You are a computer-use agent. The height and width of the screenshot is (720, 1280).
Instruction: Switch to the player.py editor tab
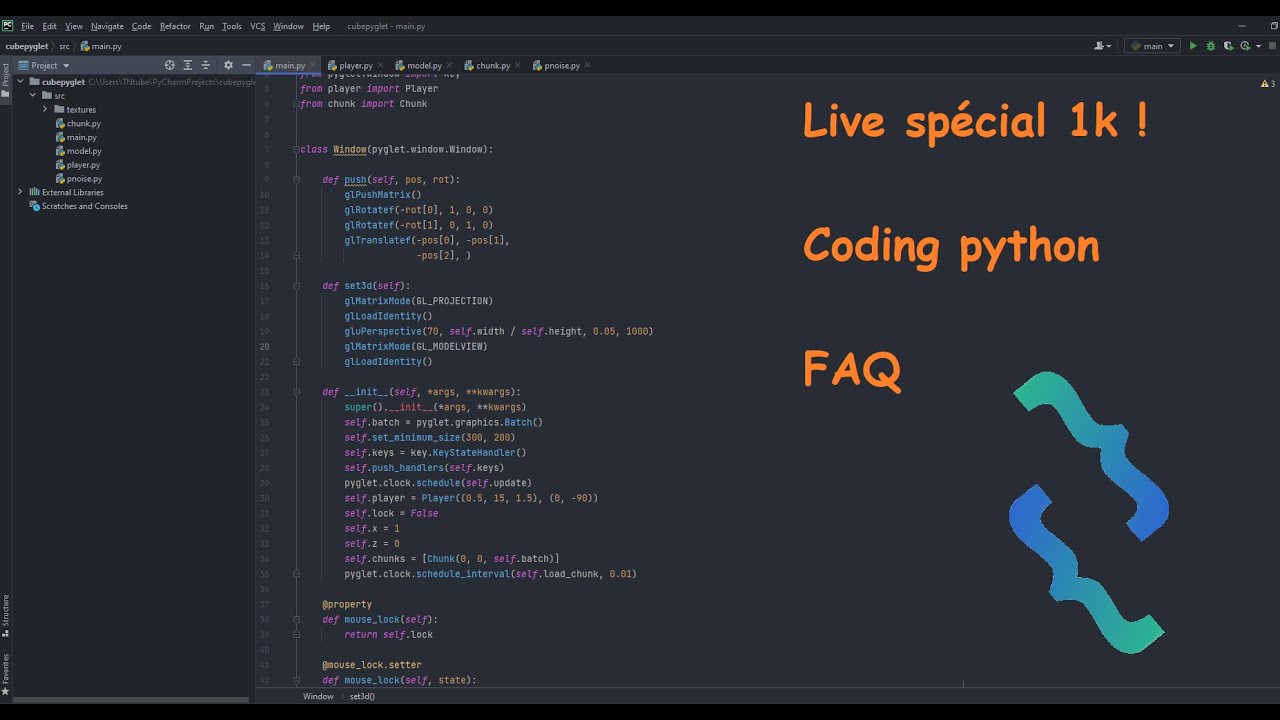[x=355, y=65]
